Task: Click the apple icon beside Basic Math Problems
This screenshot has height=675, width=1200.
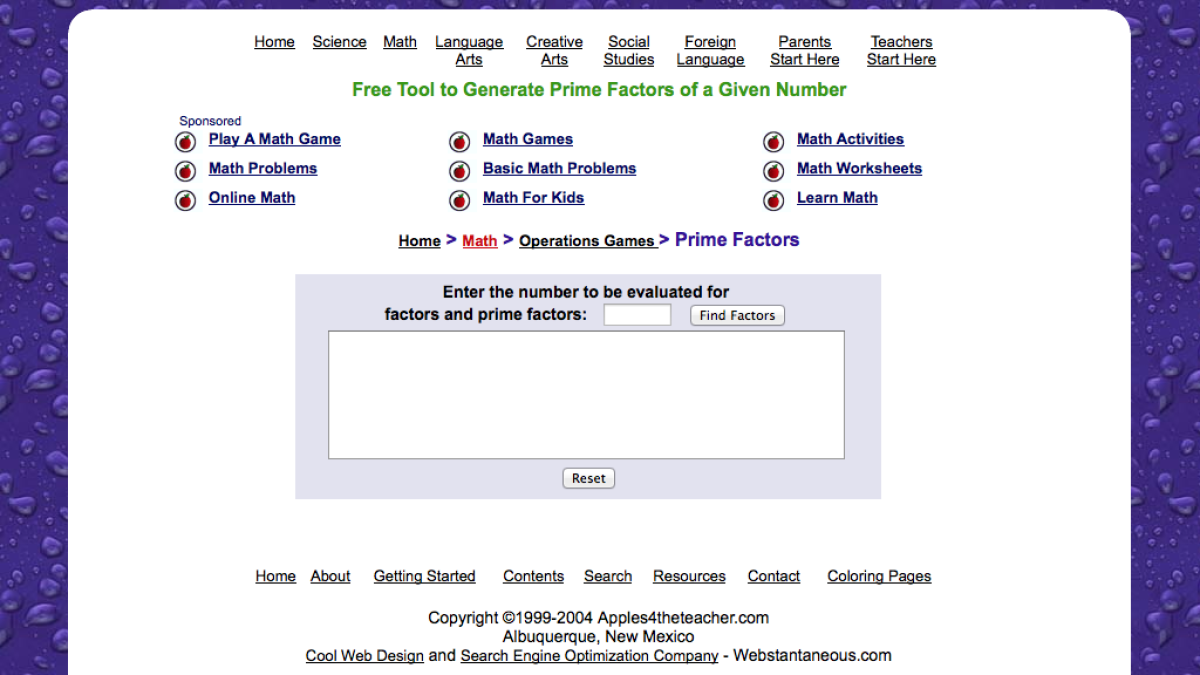Action: [459, 170]
